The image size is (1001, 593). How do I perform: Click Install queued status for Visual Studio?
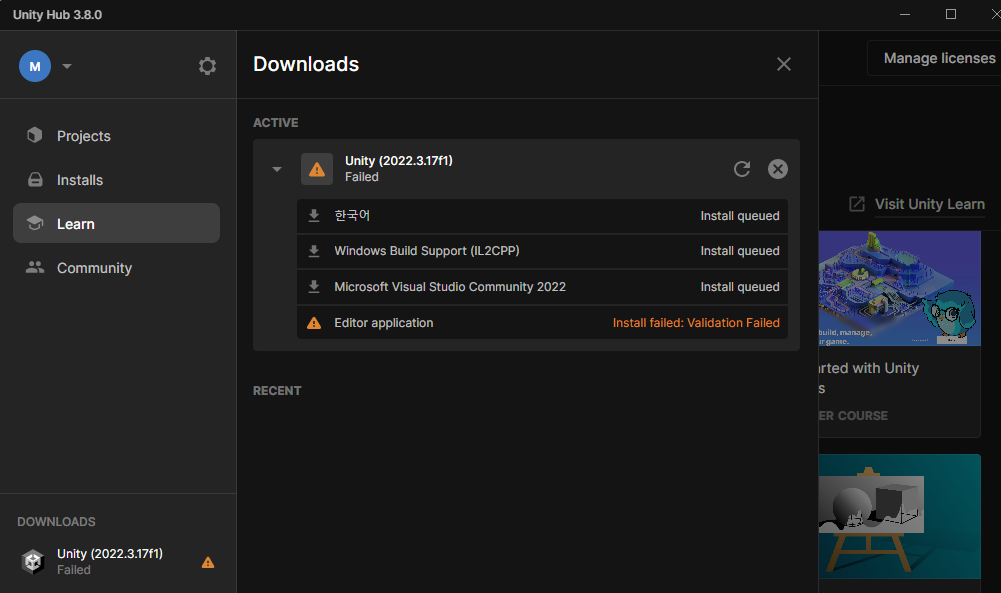pyautogui.click(x=740, y=287)
